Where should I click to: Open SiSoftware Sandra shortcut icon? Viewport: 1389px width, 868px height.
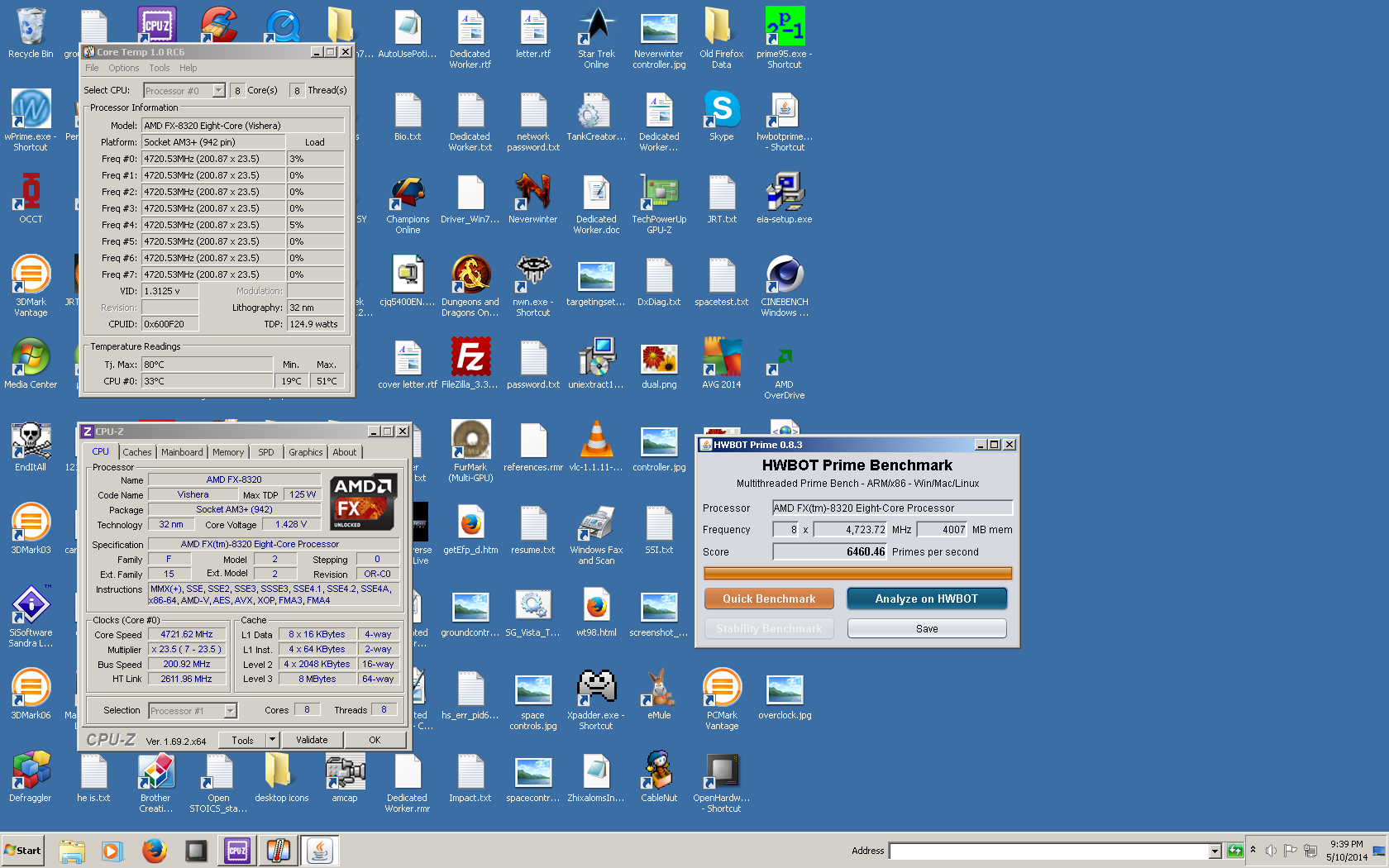31,616
